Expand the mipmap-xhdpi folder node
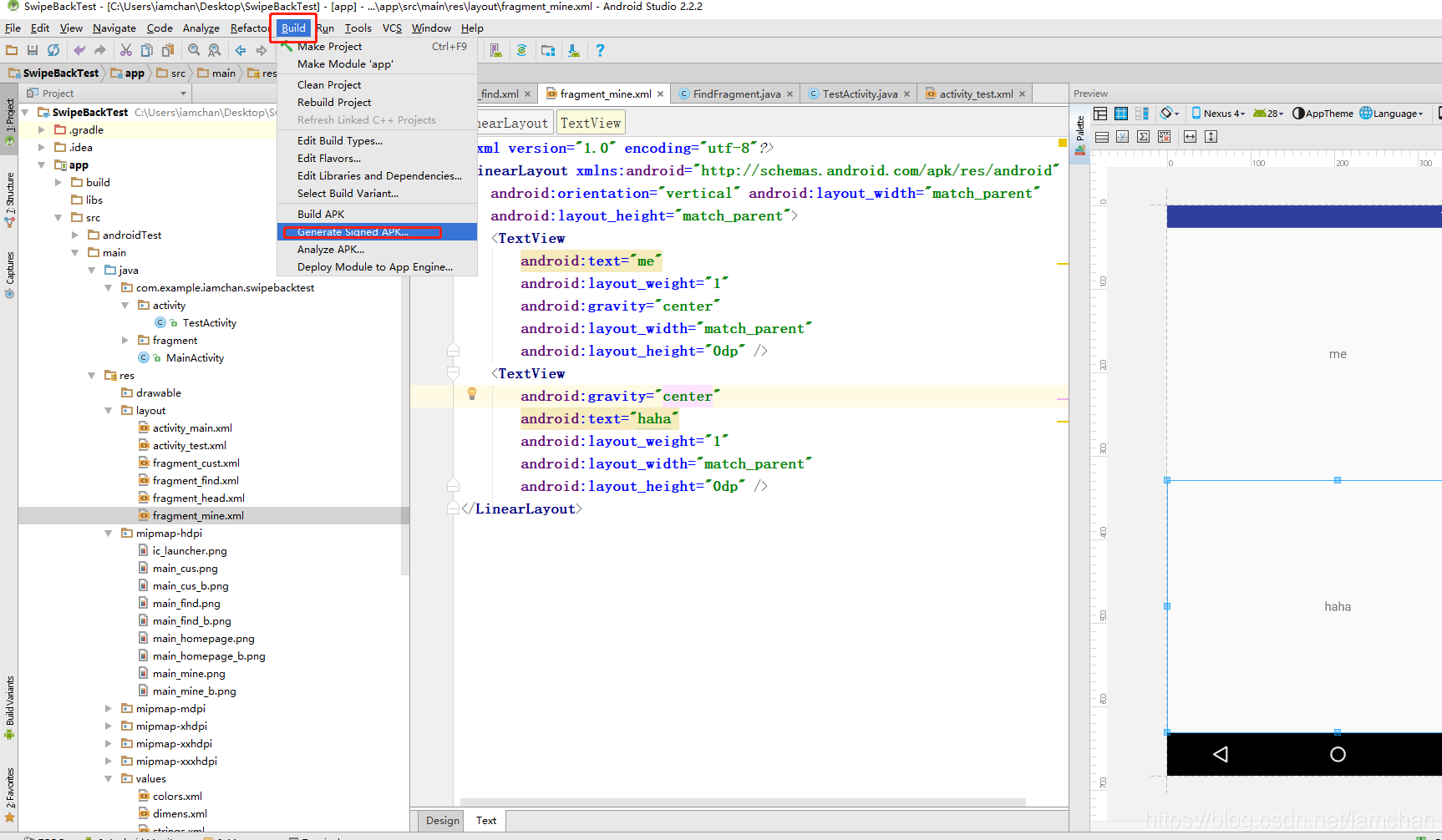The height and width of the screenshot is (840, 1442). click(x=109, y=726)
